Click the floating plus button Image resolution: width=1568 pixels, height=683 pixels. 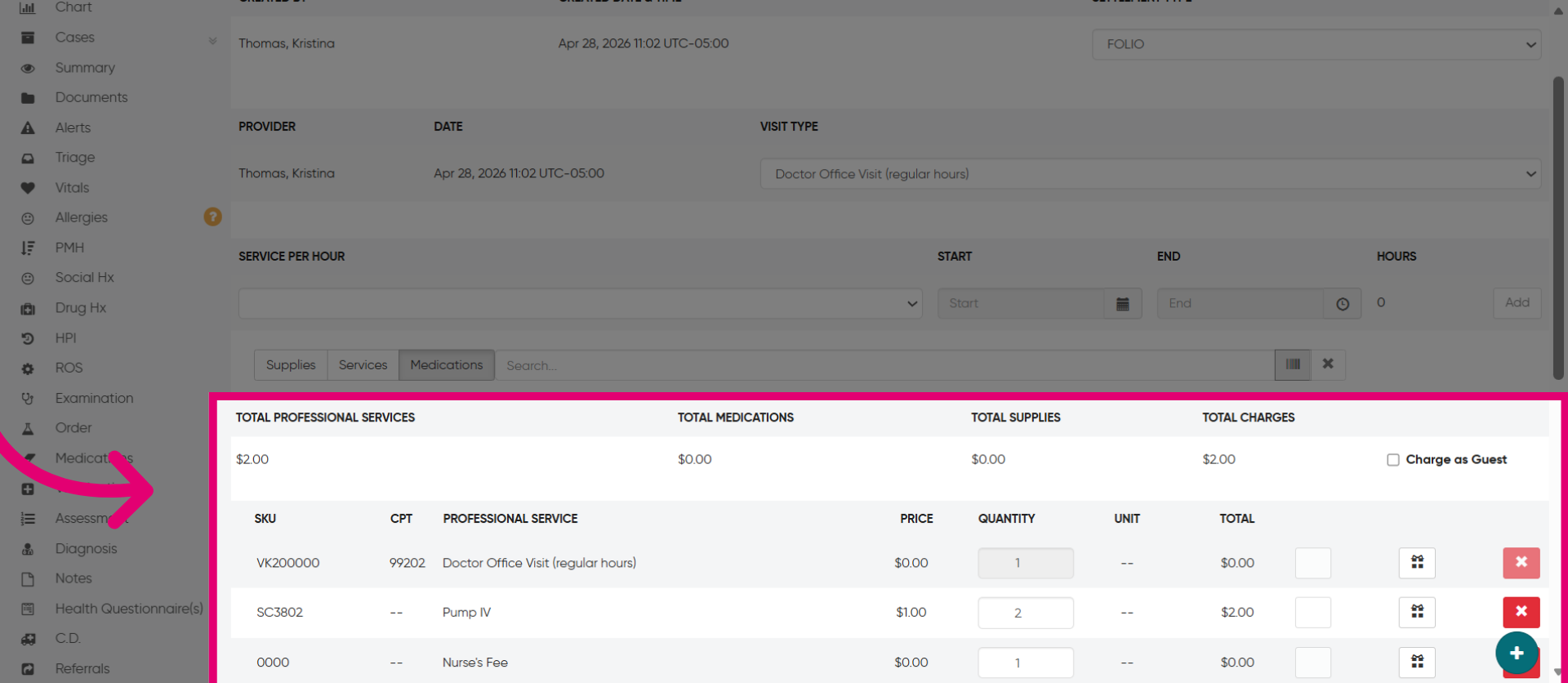1517,653
